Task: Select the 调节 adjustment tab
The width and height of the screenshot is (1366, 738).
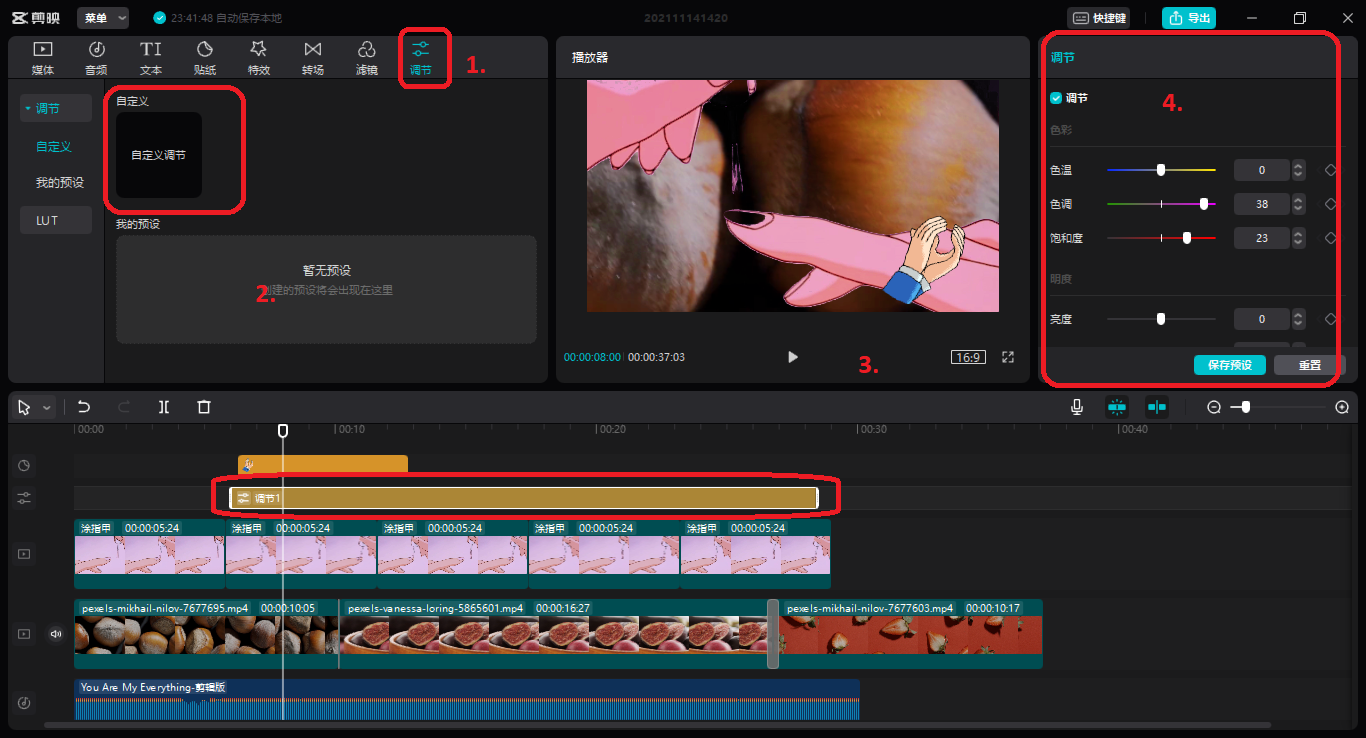Action: (x=421, y=58)
